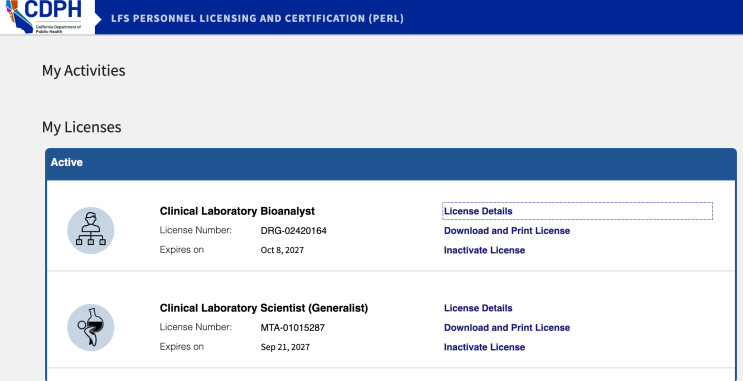743x381 pixels.
Task: Click the Scientist license Expires on label
Action: point(181,346)
